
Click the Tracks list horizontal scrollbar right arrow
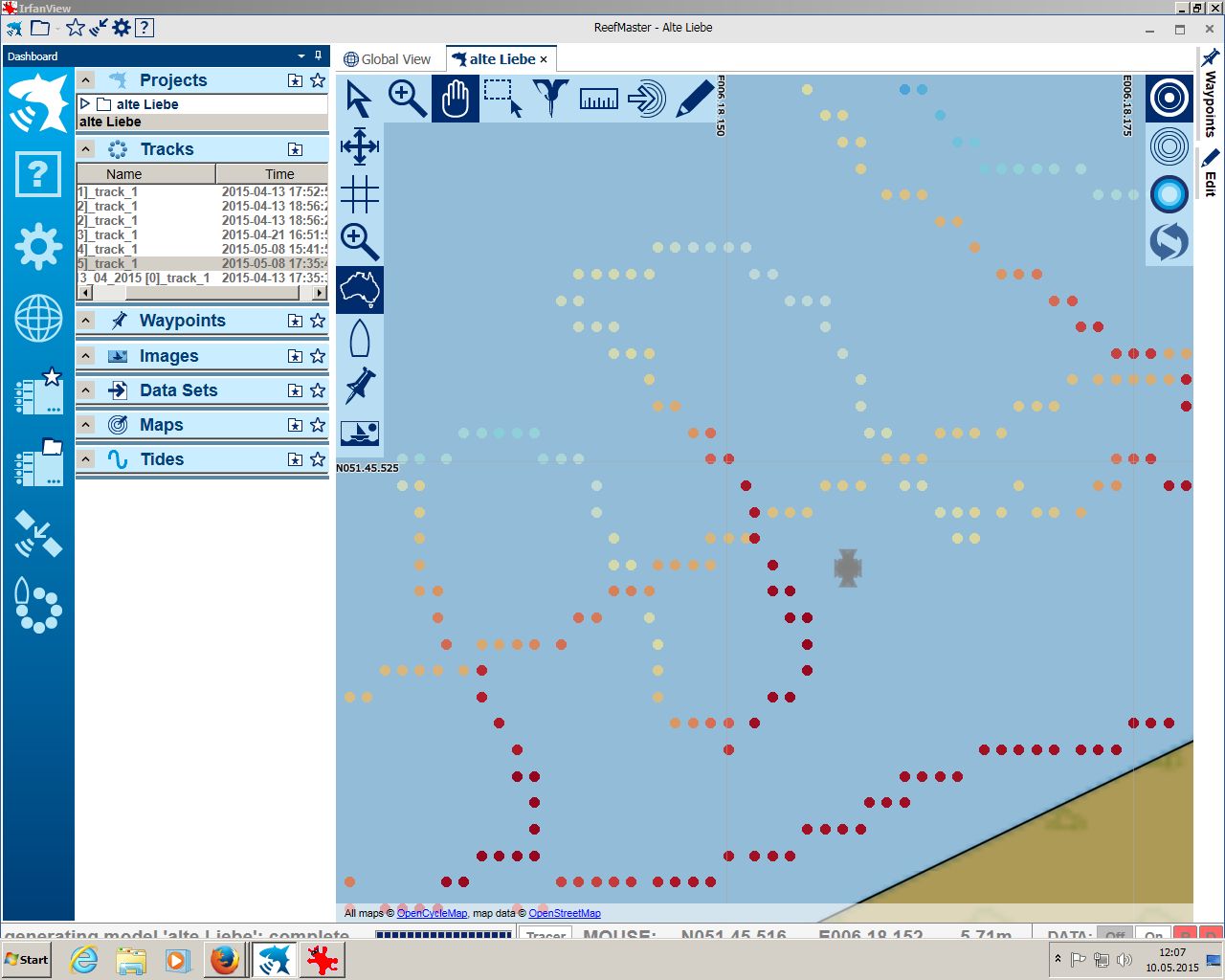320,292
